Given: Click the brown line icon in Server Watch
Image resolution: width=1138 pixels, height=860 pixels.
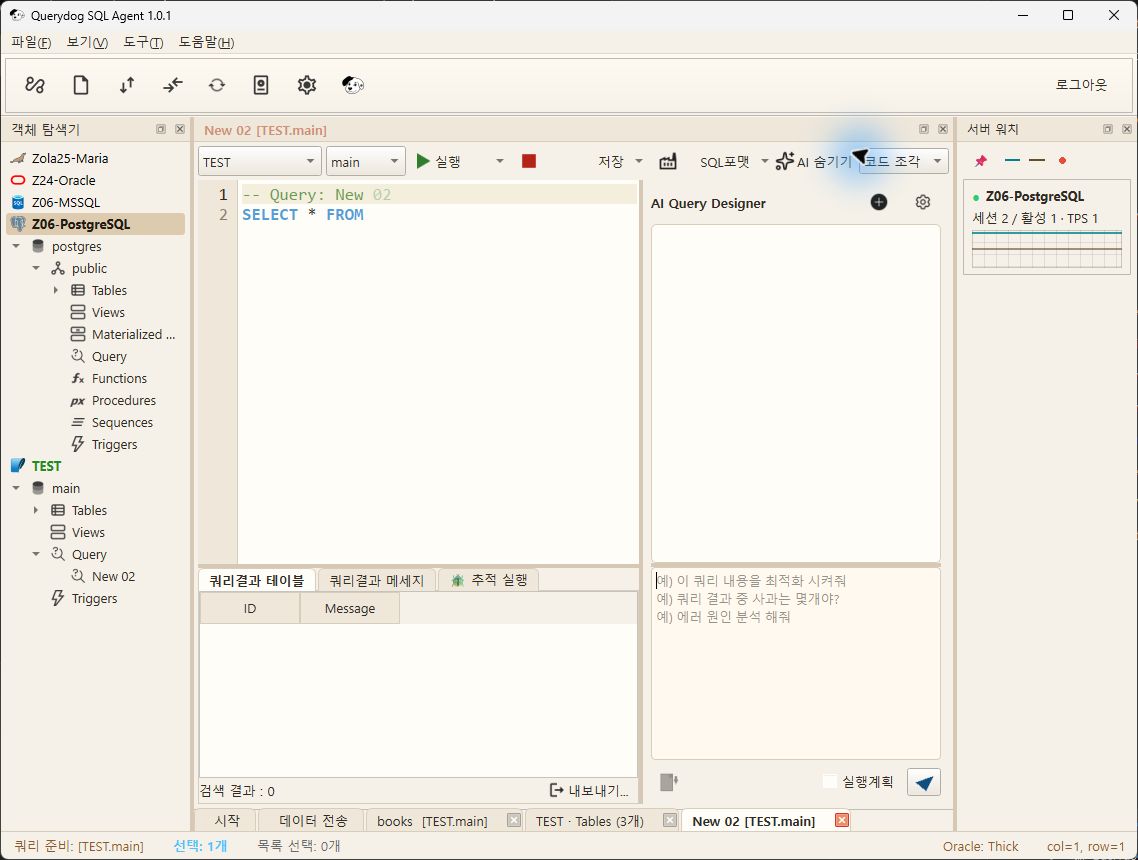Looking at the screenshot, I should point(1037,160).
